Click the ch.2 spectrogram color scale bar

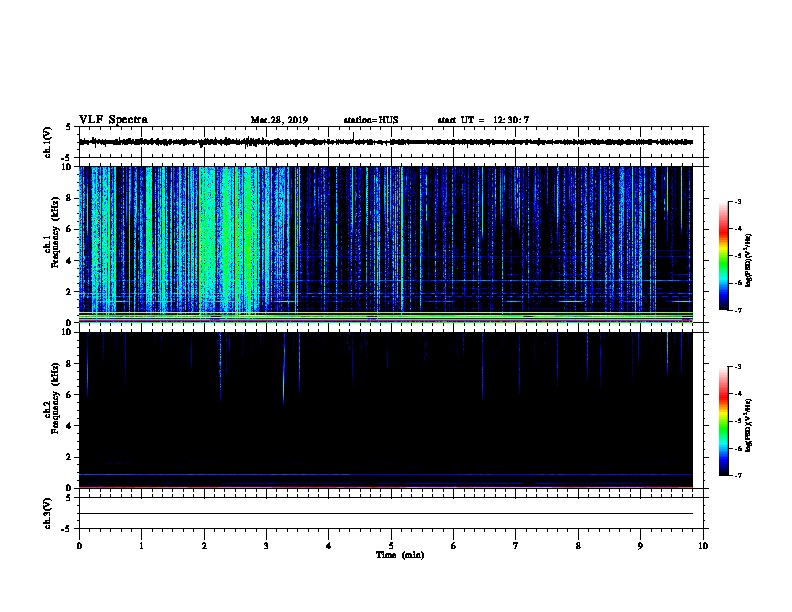[x=724, y=421]
